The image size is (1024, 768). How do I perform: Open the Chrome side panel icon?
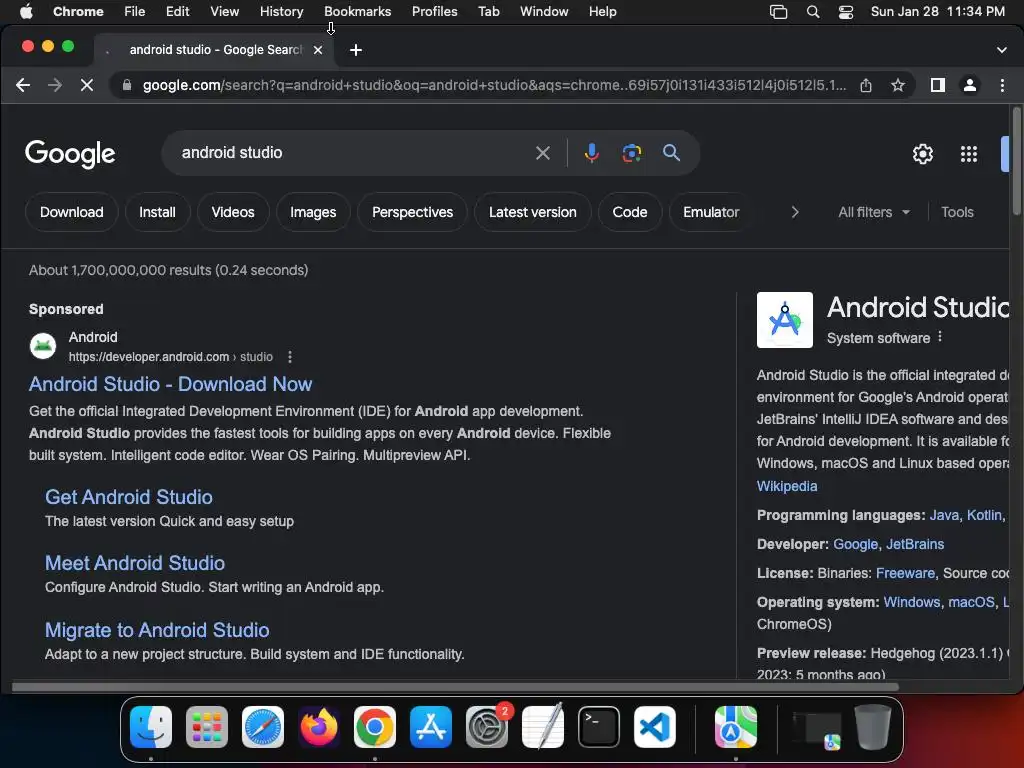[x=938, y=85]
